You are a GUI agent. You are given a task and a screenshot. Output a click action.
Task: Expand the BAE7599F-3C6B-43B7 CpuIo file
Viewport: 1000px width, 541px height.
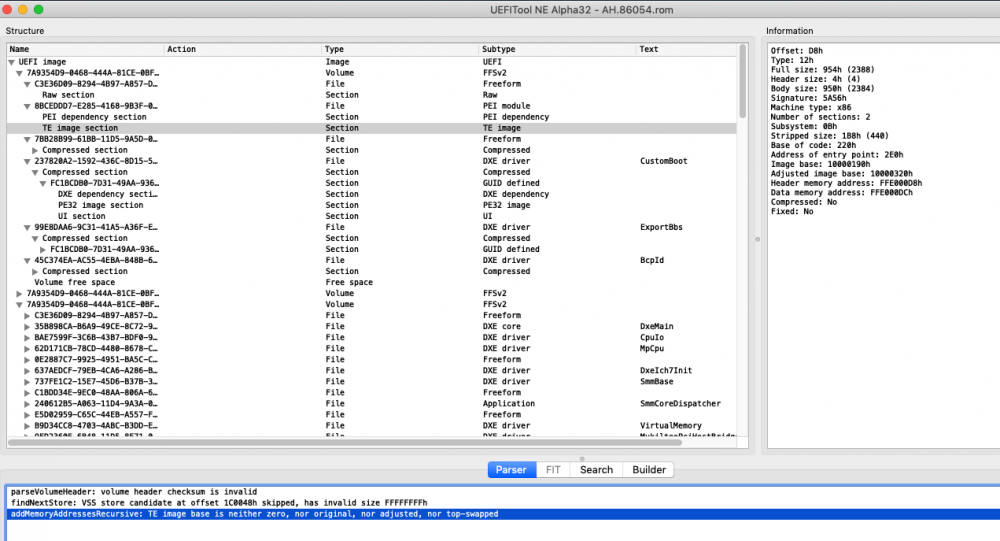pos(27,337)
